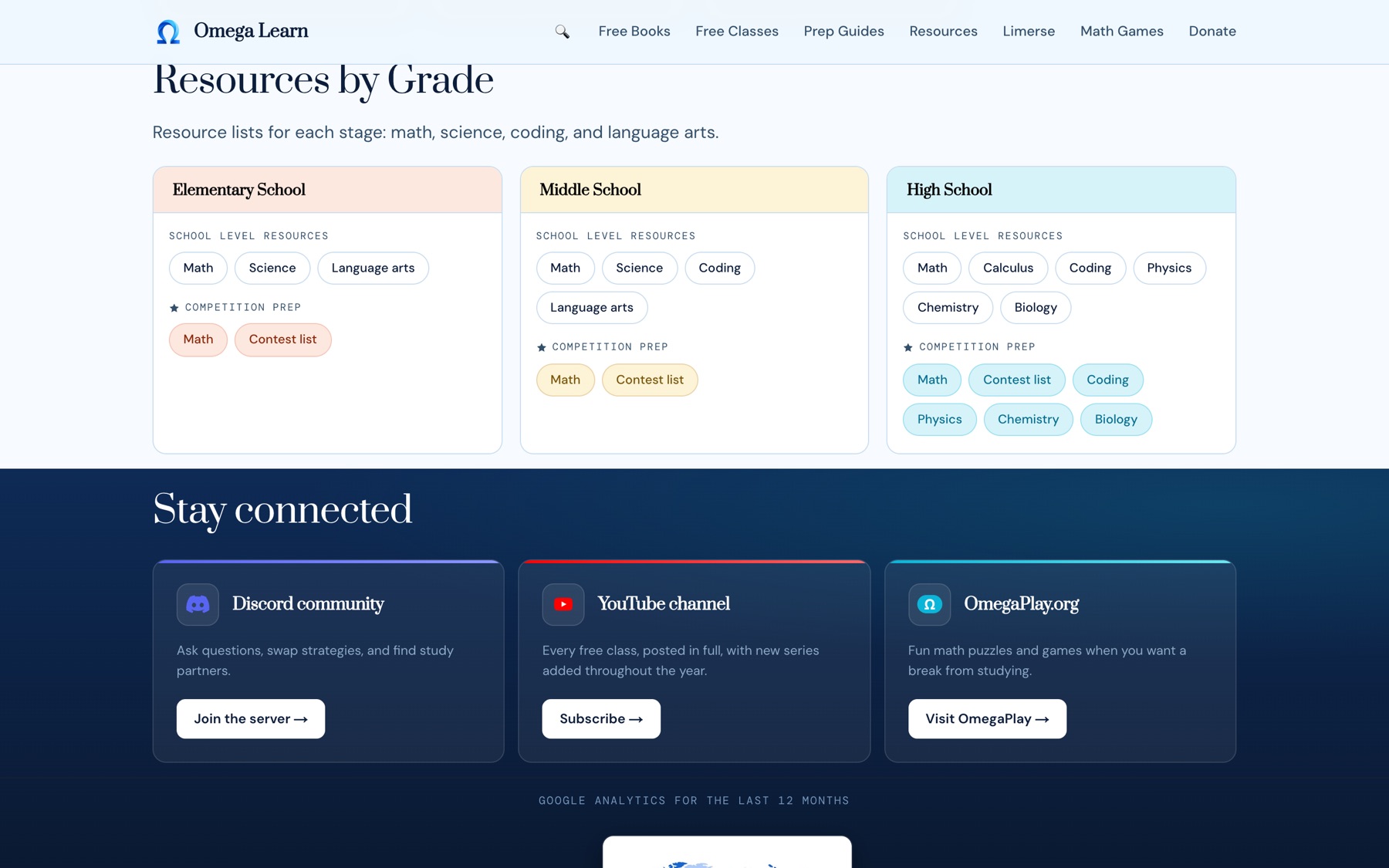
Task: Click the Visit OmegaPlay button
Action: (987, 719)
